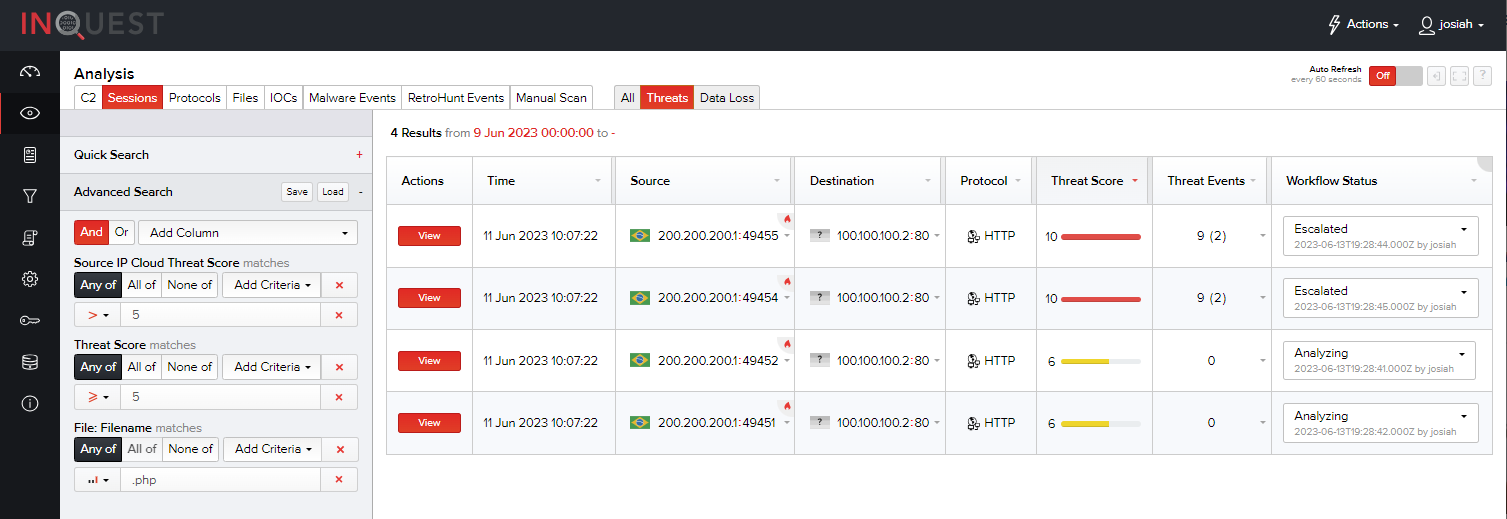Select All of for Source IP Cloud Threat Score
This screenshot has width=1507, height=519.
pyautogui.click(x=142, y=285)
